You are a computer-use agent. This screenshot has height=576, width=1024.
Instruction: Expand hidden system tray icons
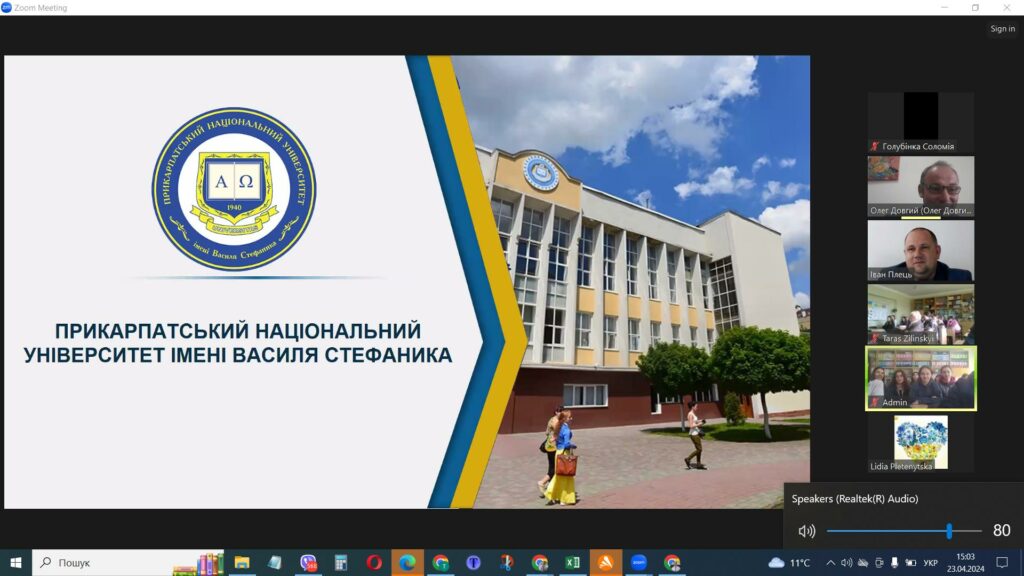830,563
